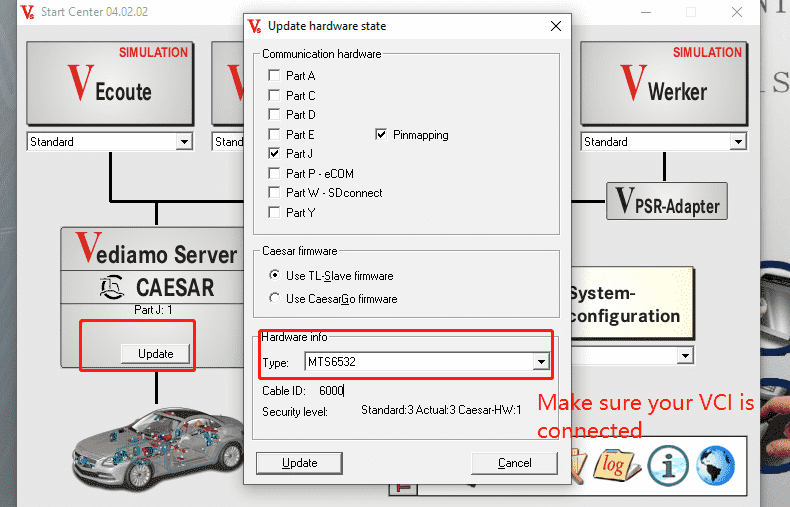Viewport: 790px width, 507px height.
Task: Open the Ecoute application tile
Action: tap(110, 83)
